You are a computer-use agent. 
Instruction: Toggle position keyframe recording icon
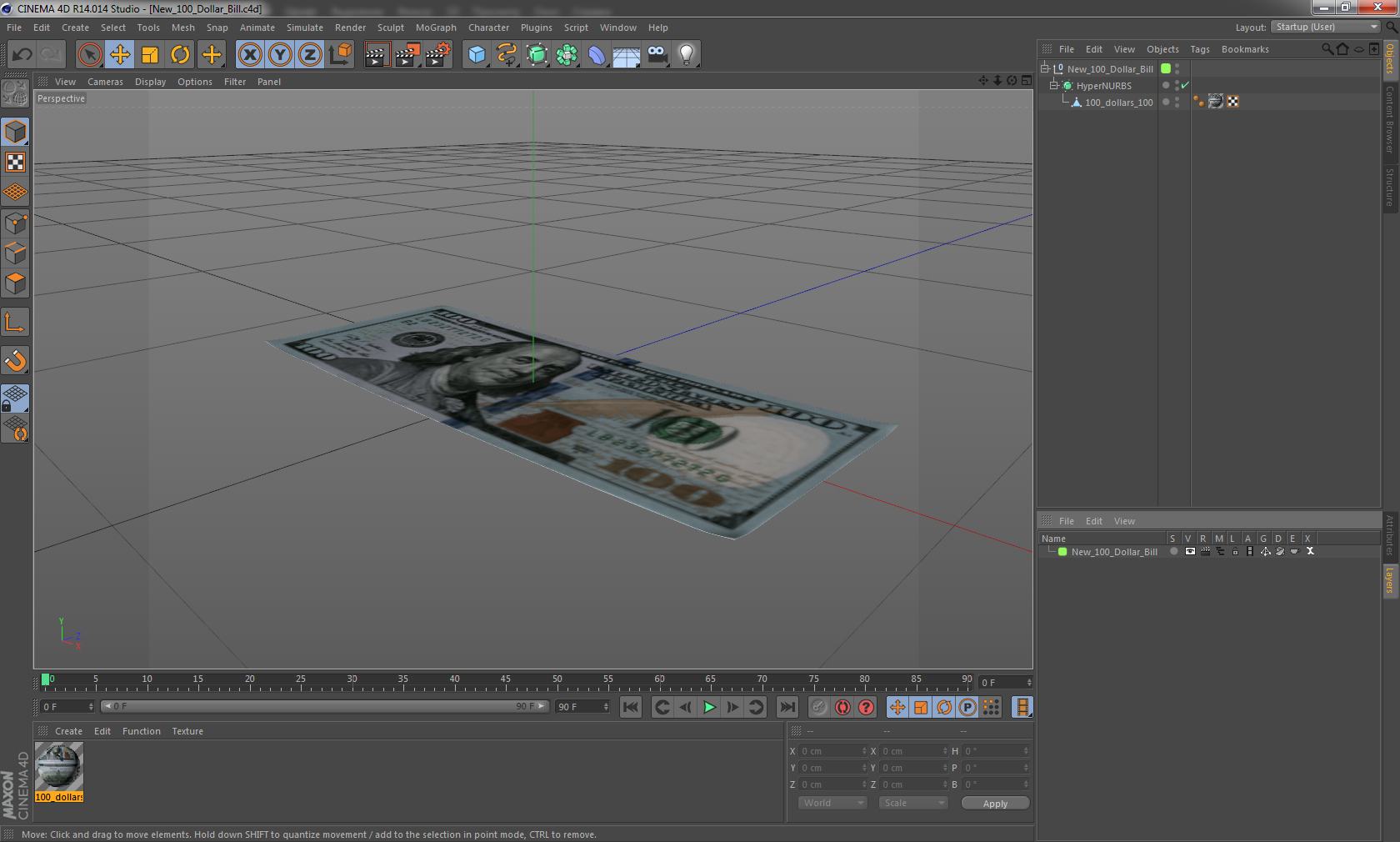[x=897, y=707]
